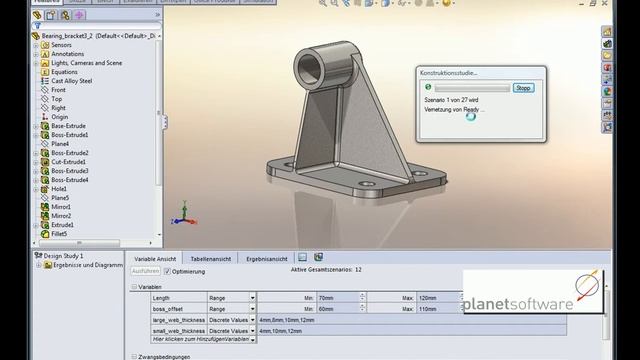The height and width of the screenshot is (360, 640).
Task: Expand the Annotations tree node
Action: [36, 54]
